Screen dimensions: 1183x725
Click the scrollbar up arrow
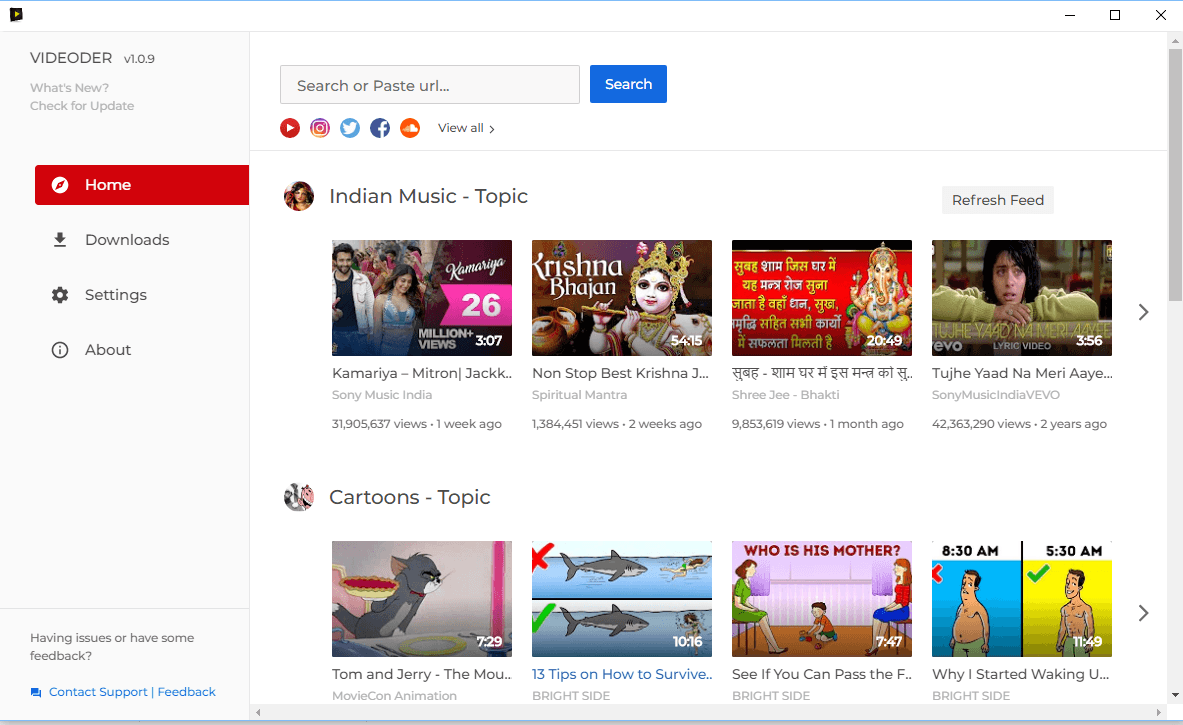1175,40
